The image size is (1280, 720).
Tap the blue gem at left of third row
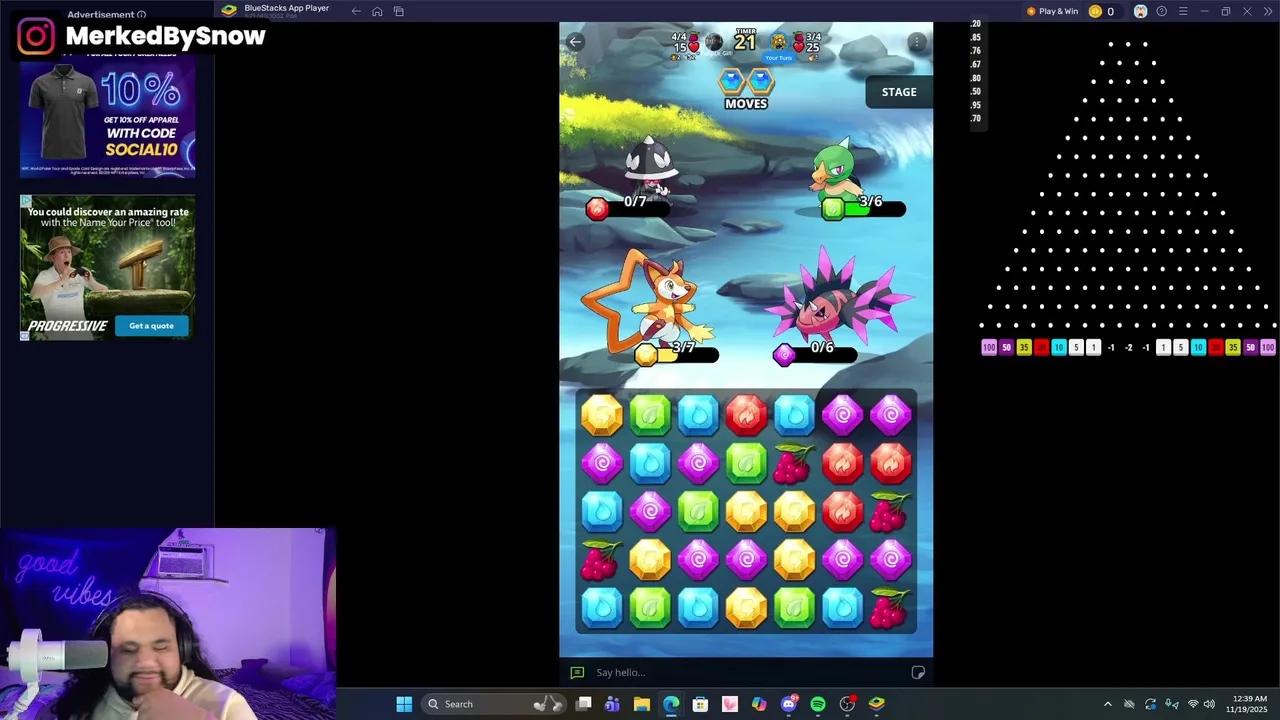point(602,512)
